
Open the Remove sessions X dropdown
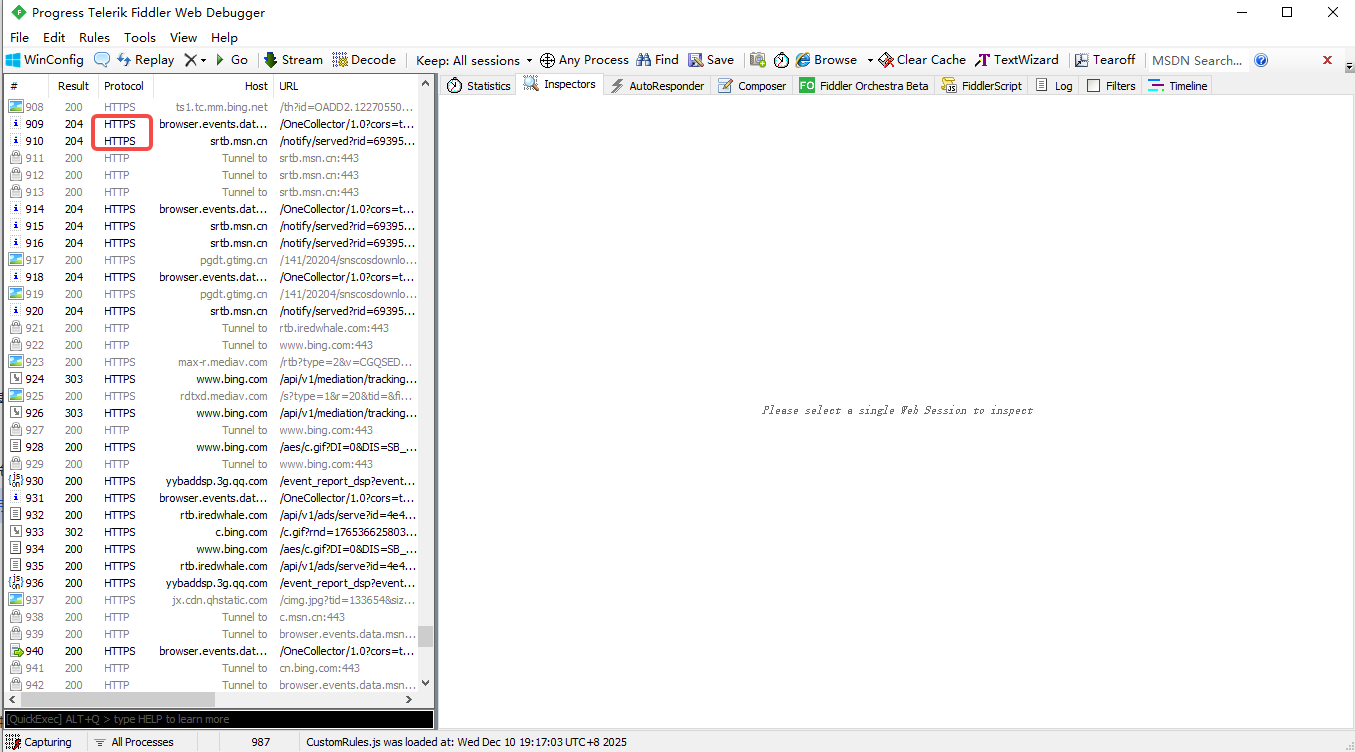[x=195, y=60]
